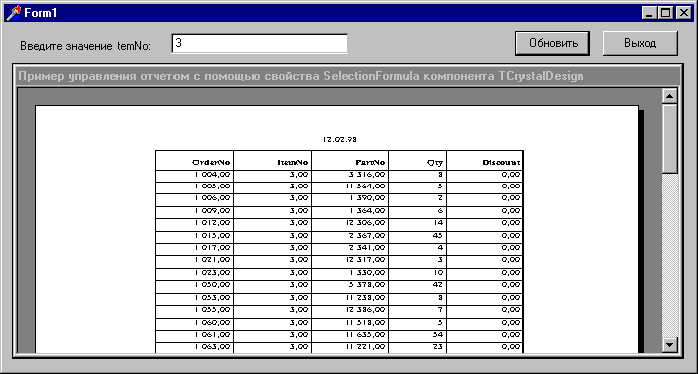Click Qty value 23 in order 1 063,00 row
The height and width of the screenshot is (374, 698).
point(438,346)
